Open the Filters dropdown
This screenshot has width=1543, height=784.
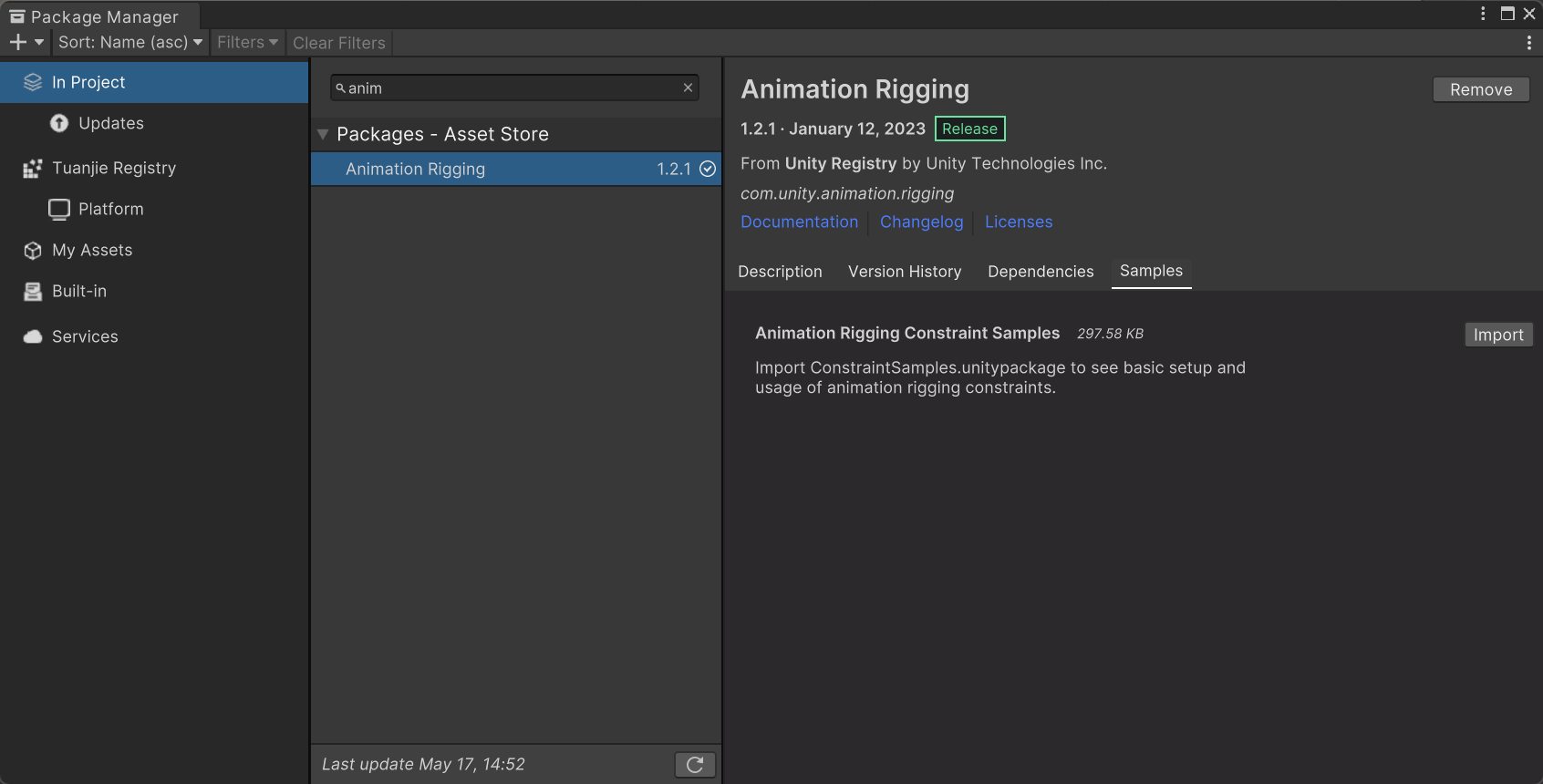[247, 42]
